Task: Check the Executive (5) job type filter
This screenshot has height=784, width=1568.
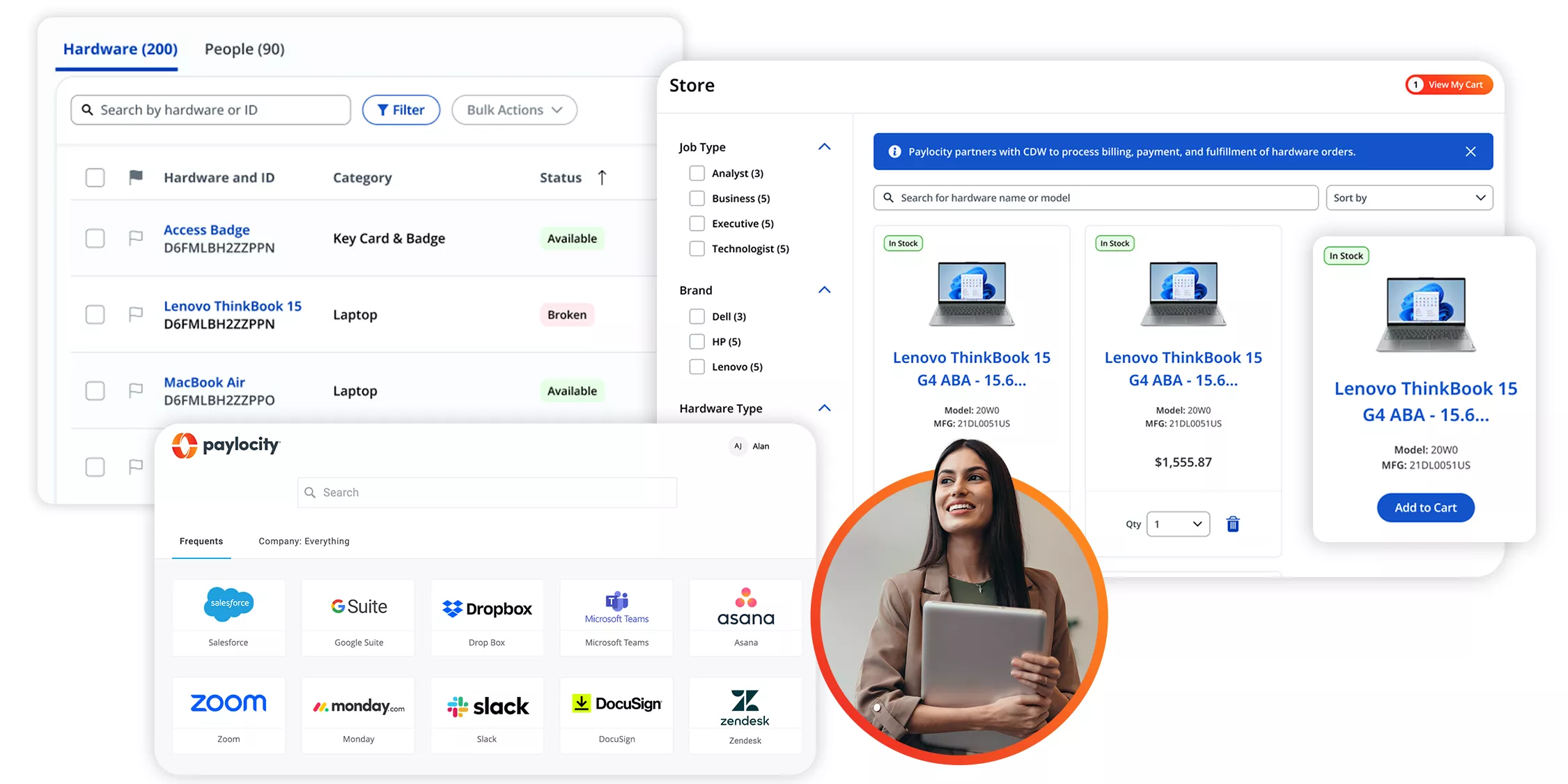Action: 697,223
